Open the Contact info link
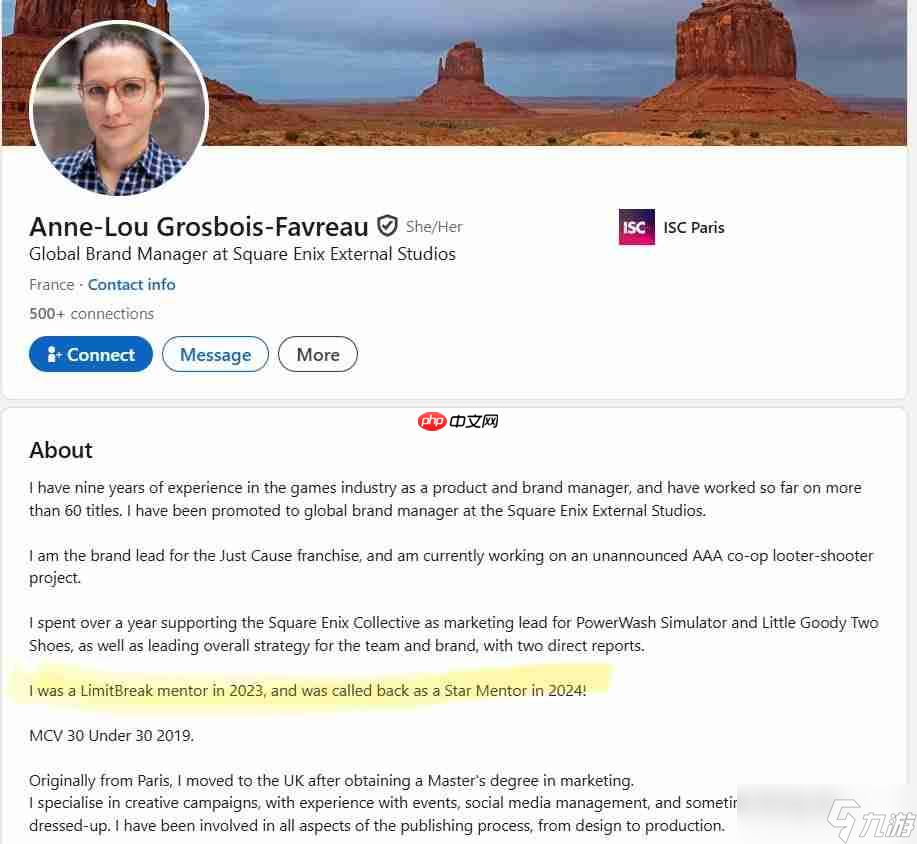 [132, 285]
